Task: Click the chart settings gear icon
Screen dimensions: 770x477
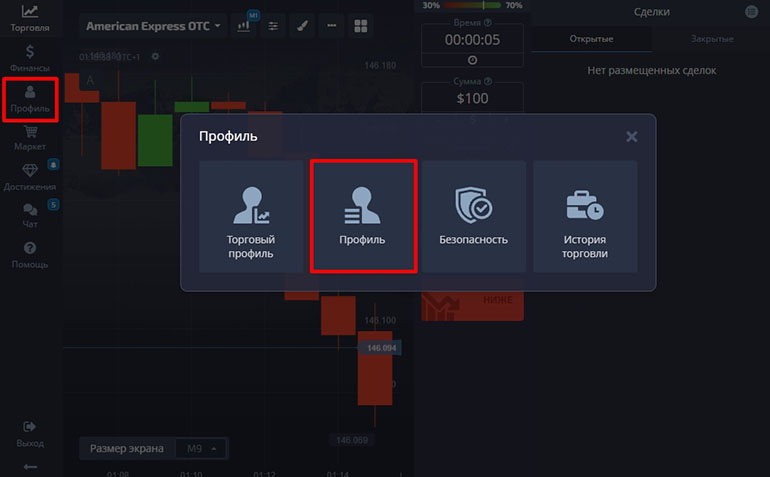Action: (x=155, y=56)
